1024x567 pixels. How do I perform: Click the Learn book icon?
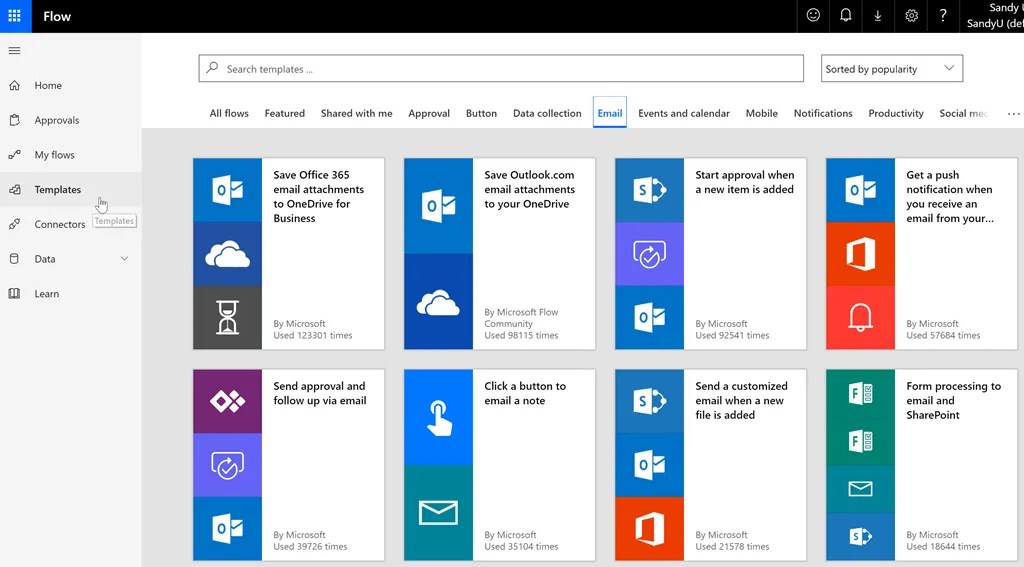click(x=14, y=293)
